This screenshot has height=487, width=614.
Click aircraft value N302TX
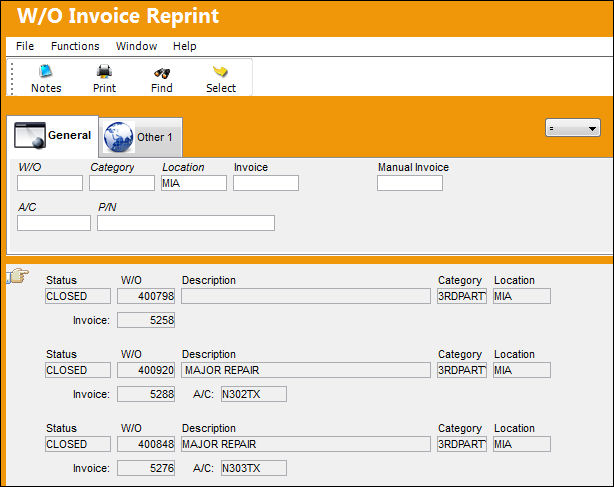254,394
